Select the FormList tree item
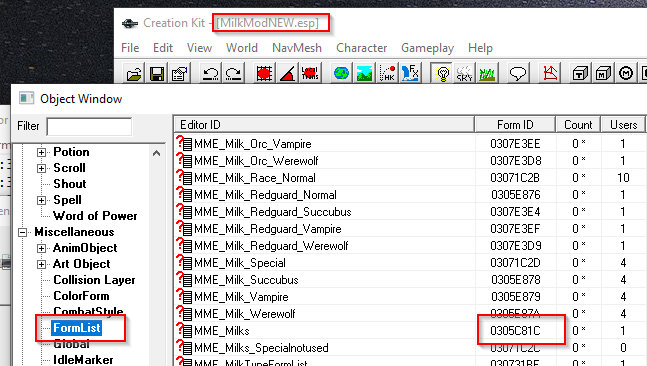Viewport: 647px width, 366px height. click(77, 328)
